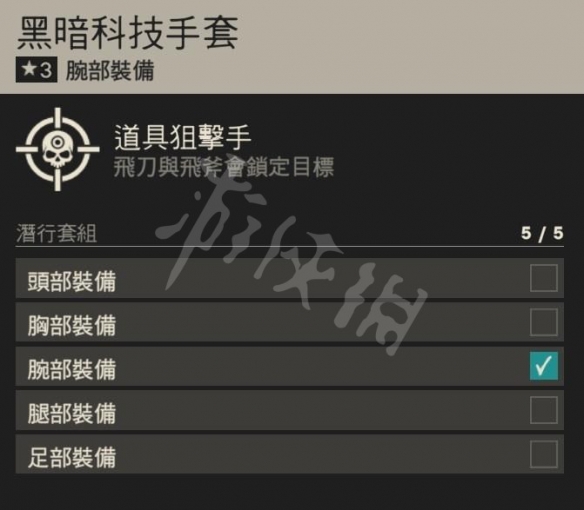Uncheck the 腕部裝備 checkbox
Image resolution: width=584 pixels, height=510 pixels.
pyautogui.click(x=543, y=366)
